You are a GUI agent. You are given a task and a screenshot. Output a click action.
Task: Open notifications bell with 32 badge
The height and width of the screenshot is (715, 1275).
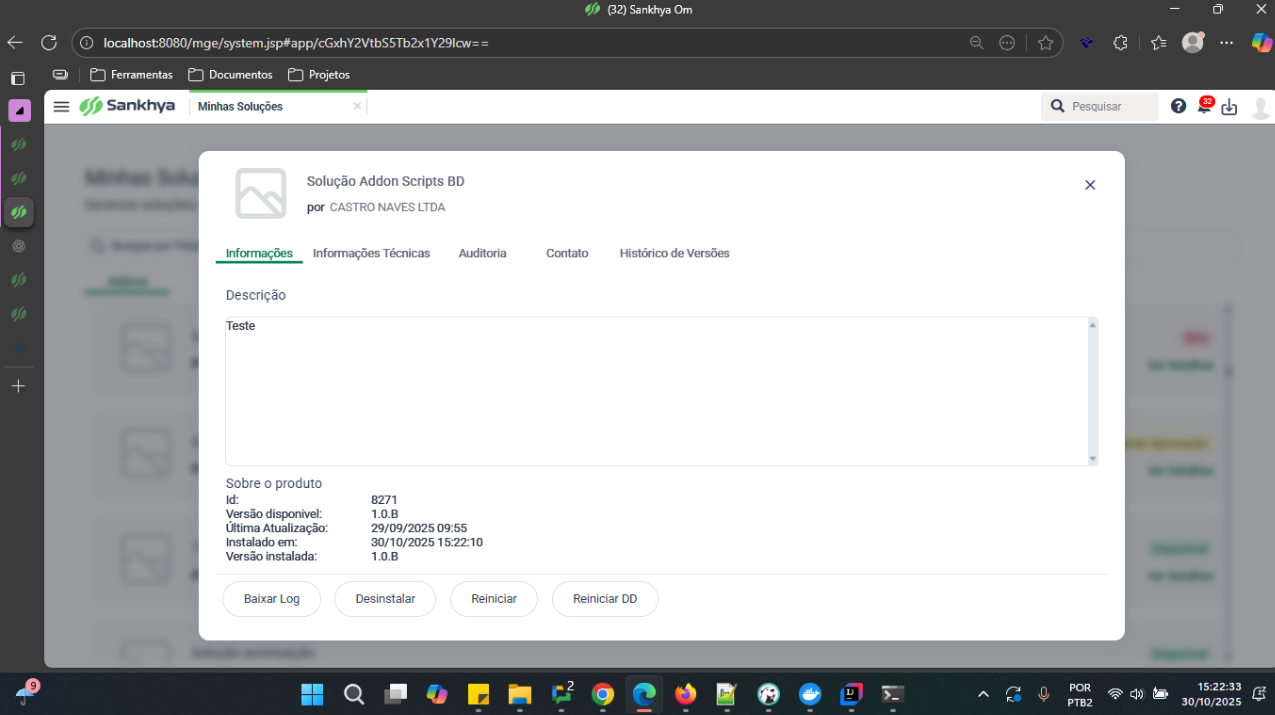[1204, 106]
